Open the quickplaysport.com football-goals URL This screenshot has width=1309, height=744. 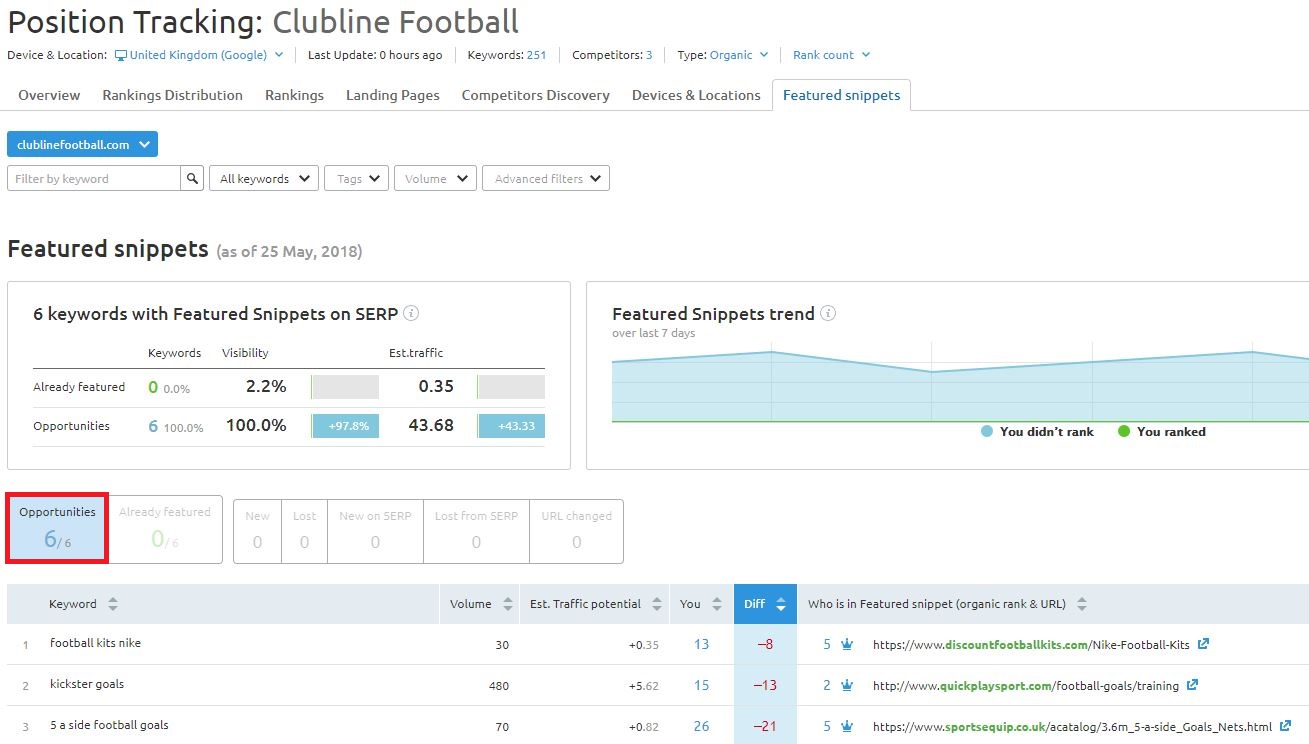coord(1025,686)
